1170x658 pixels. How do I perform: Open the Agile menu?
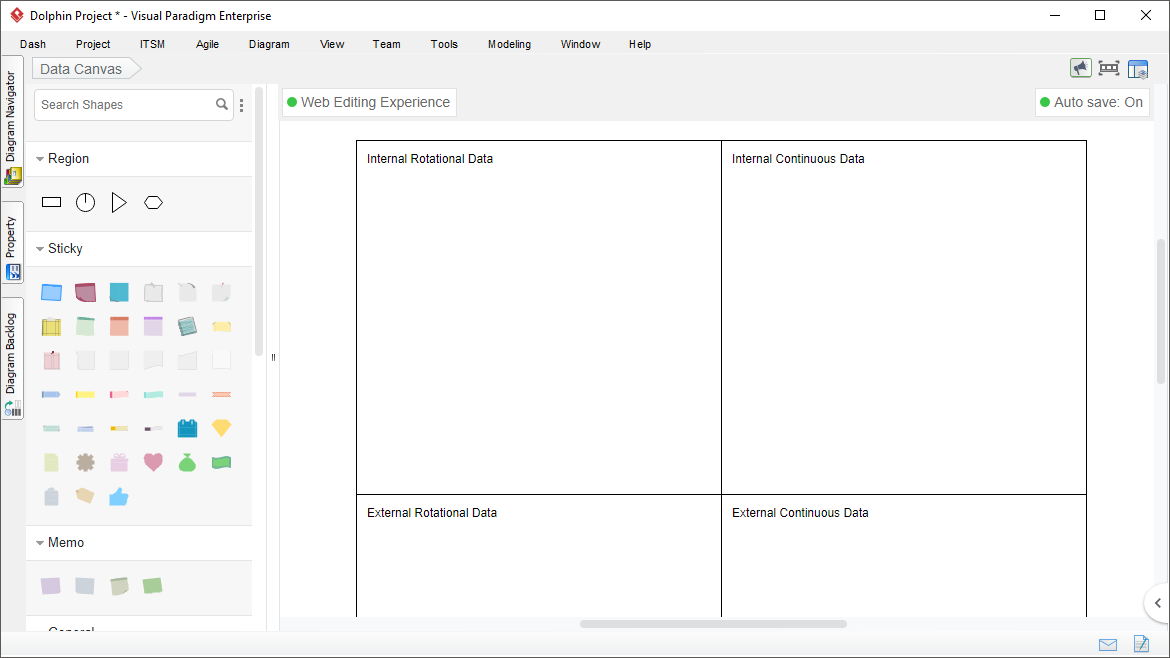(207, 44)
